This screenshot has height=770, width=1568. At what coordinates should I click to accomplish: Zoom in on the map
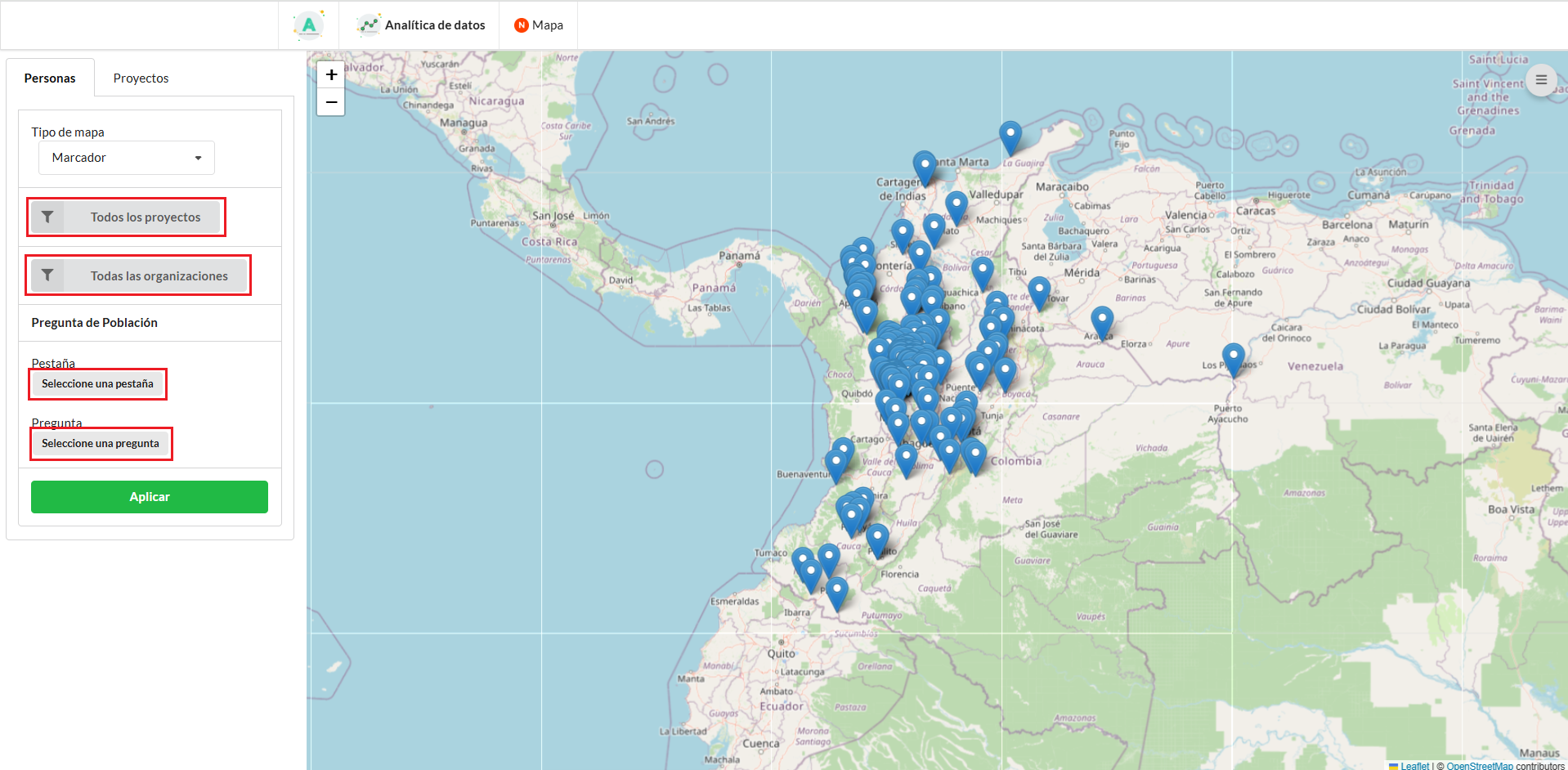click(x=331, y=75)
